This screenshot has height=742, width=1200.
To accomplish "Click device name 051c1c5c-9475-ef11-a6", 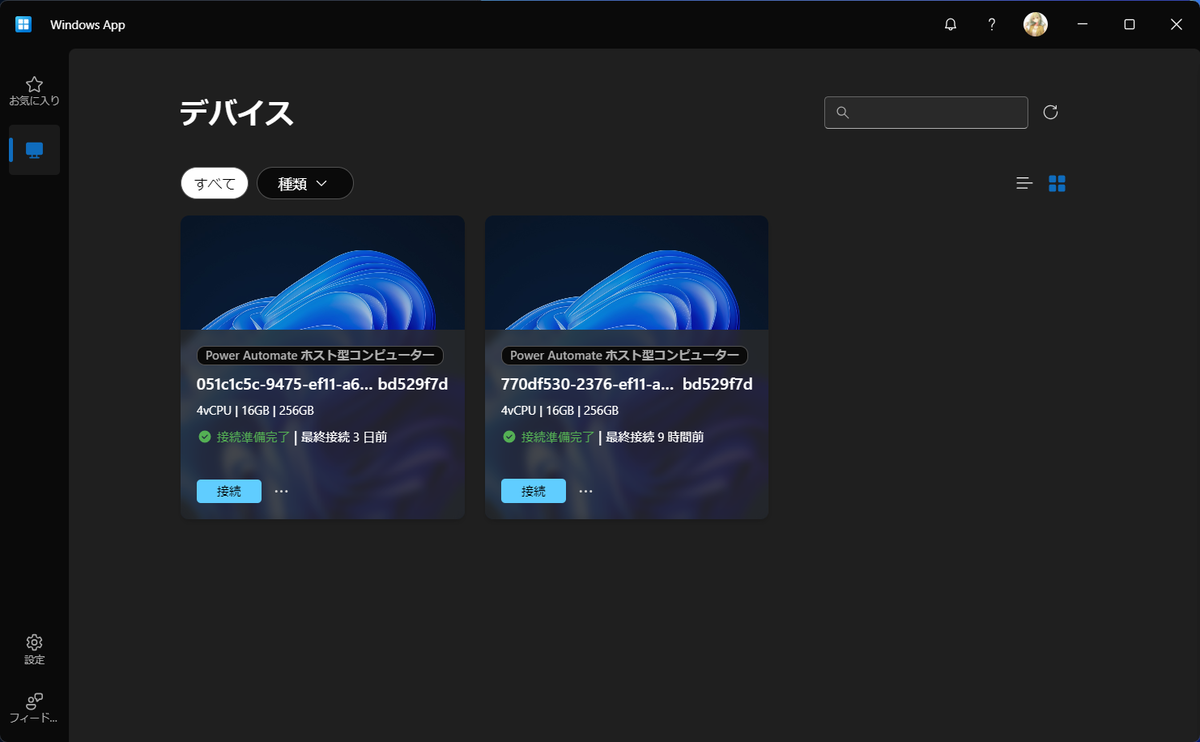I will coord(285,384).
